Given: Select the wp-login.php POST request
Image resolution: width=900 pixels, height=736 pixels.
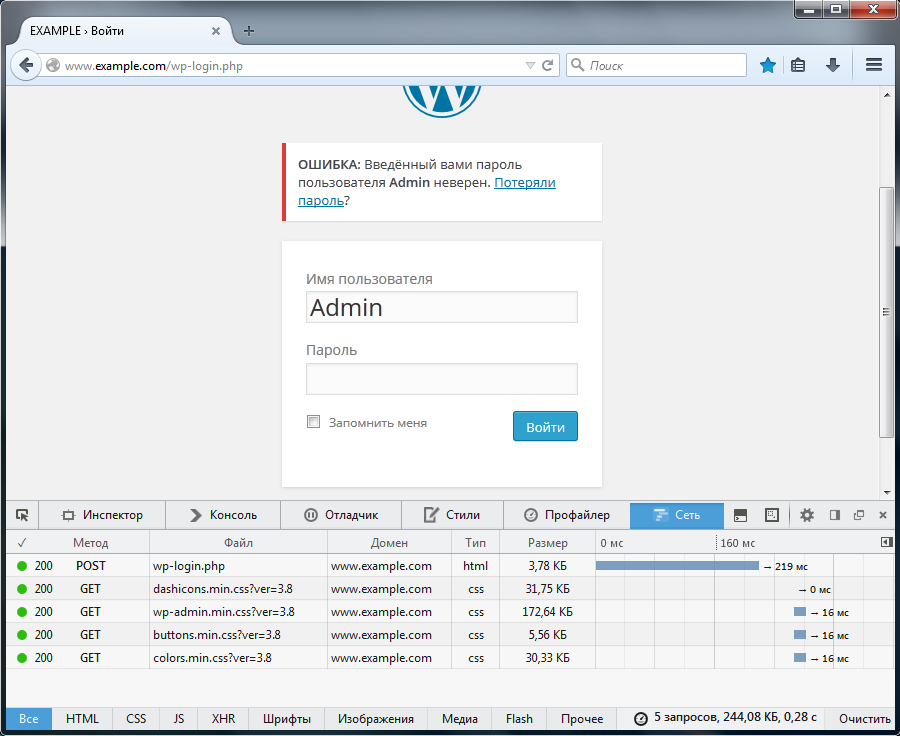Looking at the screenshot, I should coord(450,565).
